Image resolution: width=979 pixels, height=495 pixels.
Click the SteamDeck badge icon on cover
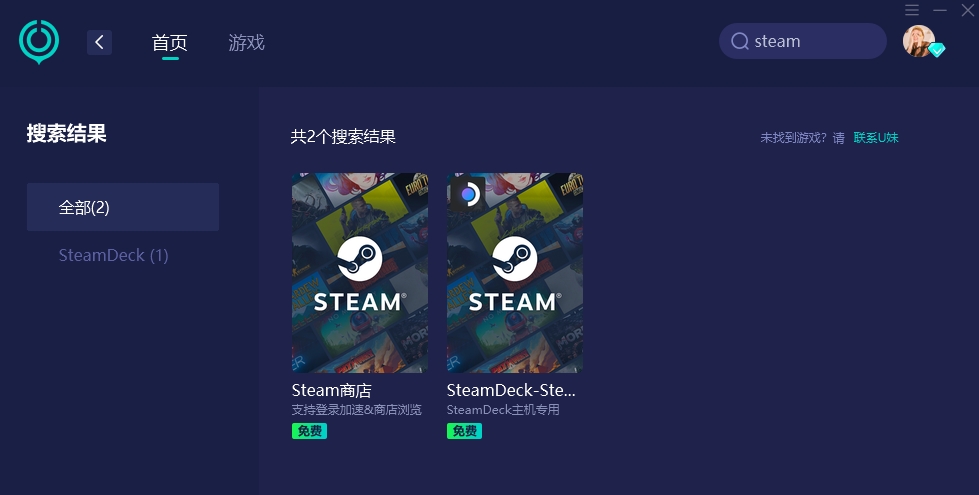point(467,194)
